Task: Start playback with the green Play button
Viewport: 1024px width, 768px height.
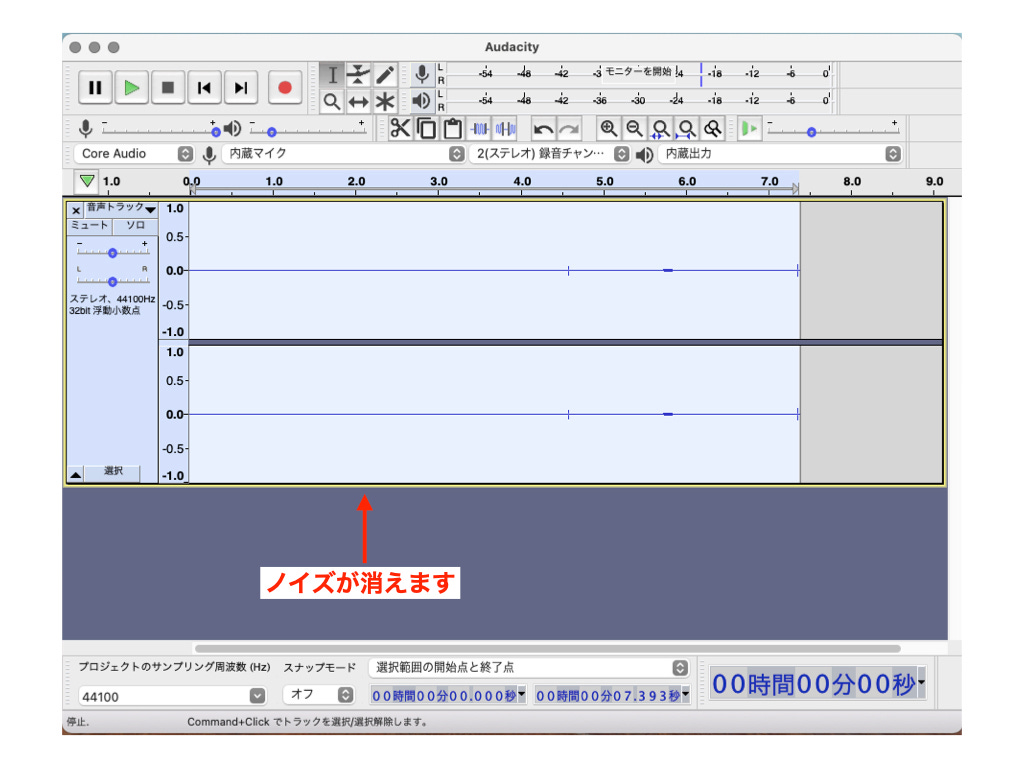Action: (x=132, y=88)
